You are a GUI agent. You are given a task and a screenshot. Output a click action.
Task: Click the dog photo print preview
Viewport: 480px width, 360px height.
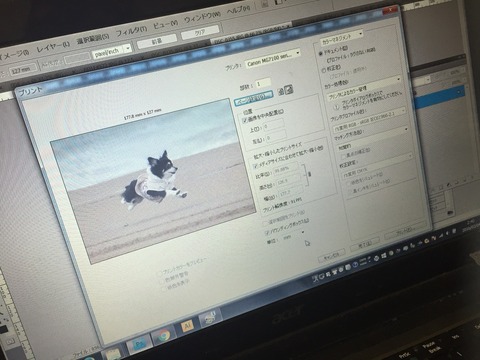coord(153,181)
